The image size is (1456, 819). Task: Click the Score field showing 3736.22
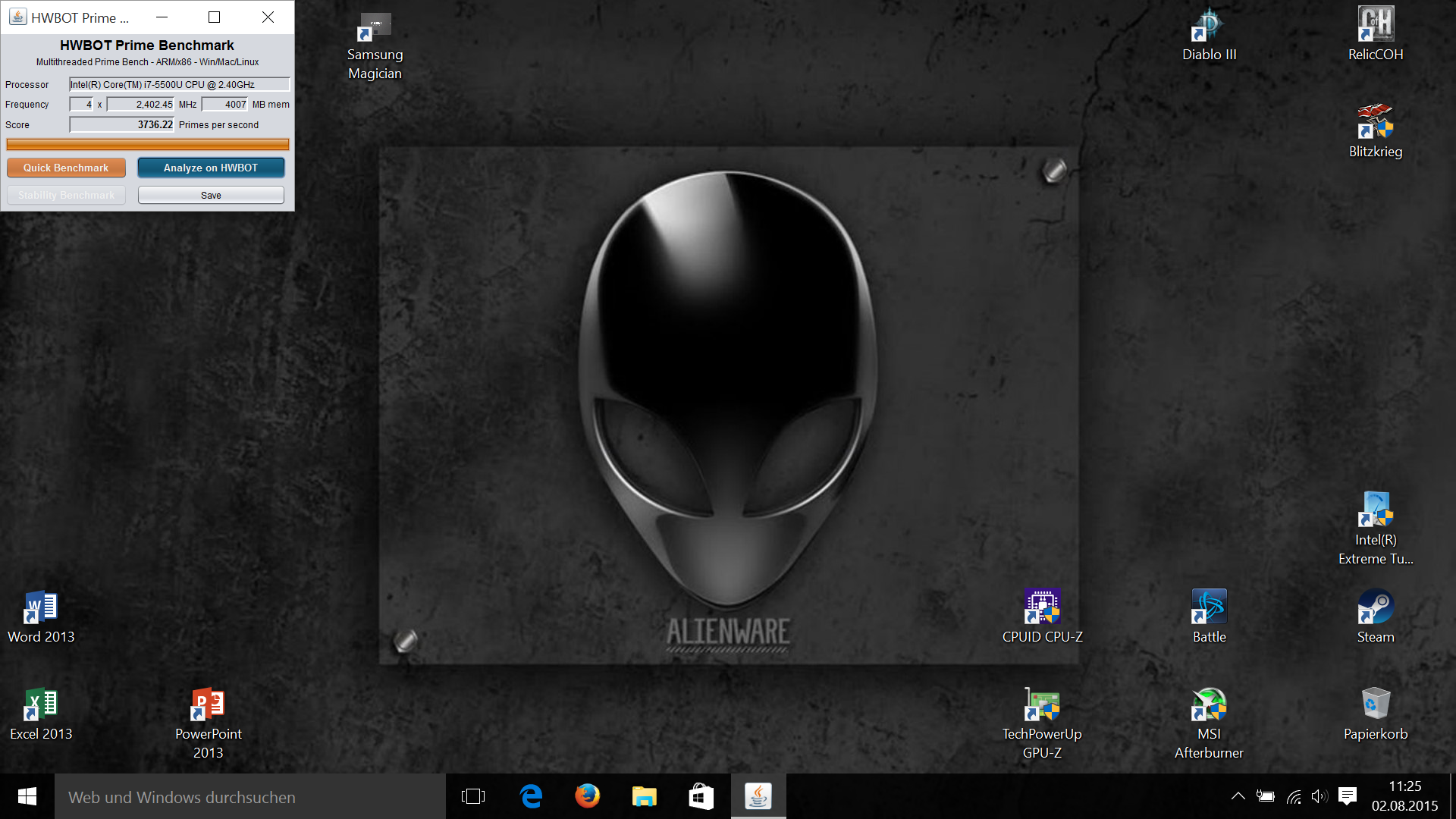pyautogui.click(x=122, y=124)
